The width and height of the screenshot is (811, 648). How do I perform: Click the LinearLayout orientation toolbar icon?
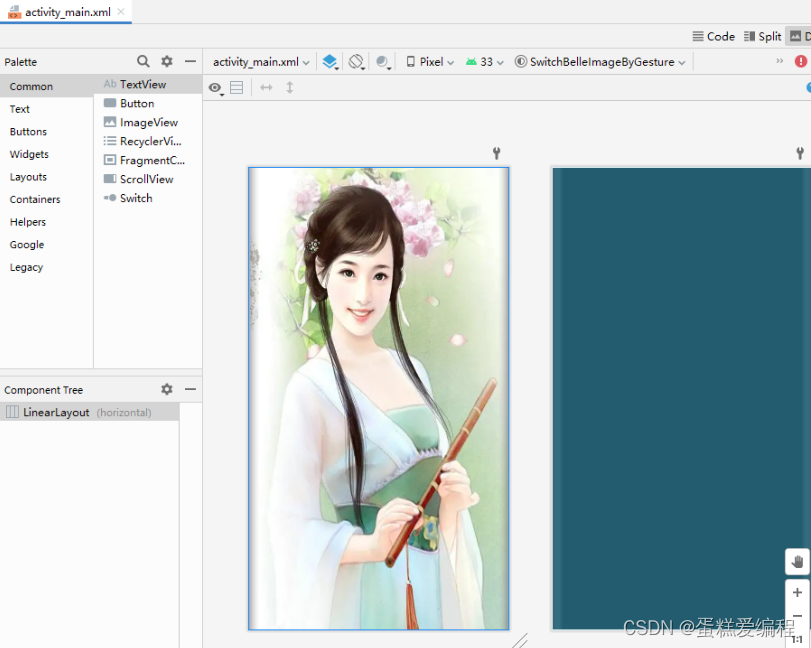tap(236, 88)
